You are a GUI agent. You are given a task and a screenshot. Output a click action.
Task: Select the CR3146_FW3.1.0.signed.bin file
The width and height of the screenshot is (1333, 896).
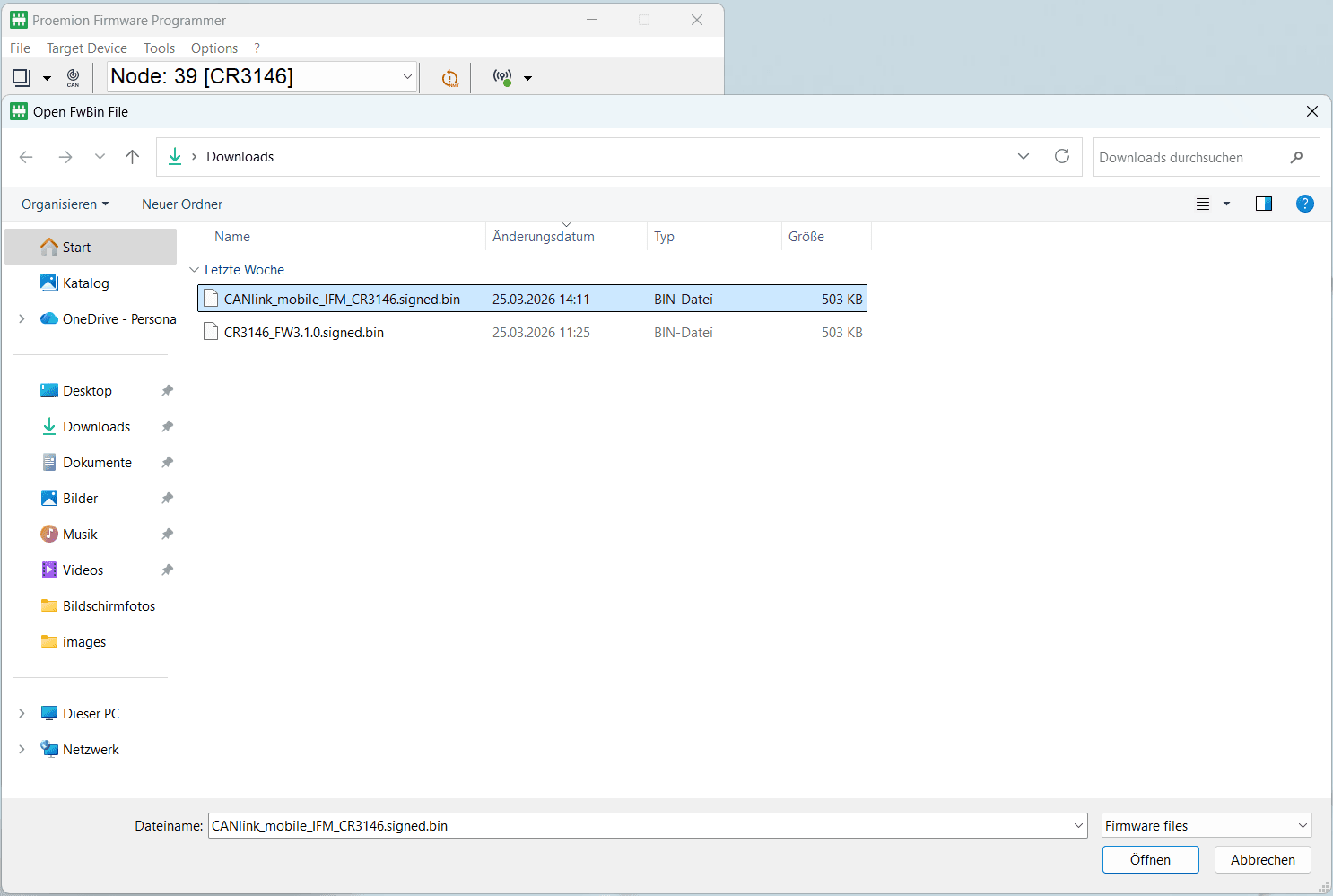[304, 333]
